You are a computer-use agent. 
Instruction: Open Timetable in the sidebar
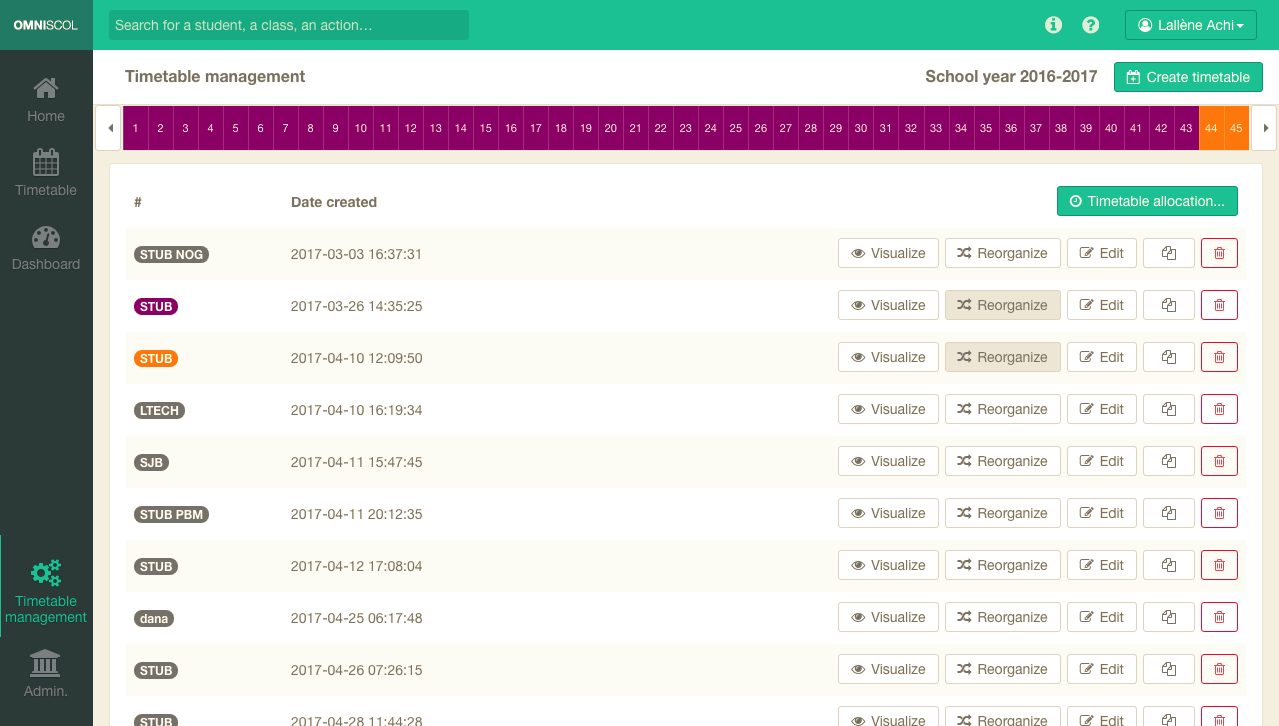pyautogui.click(x=46, y=174)
